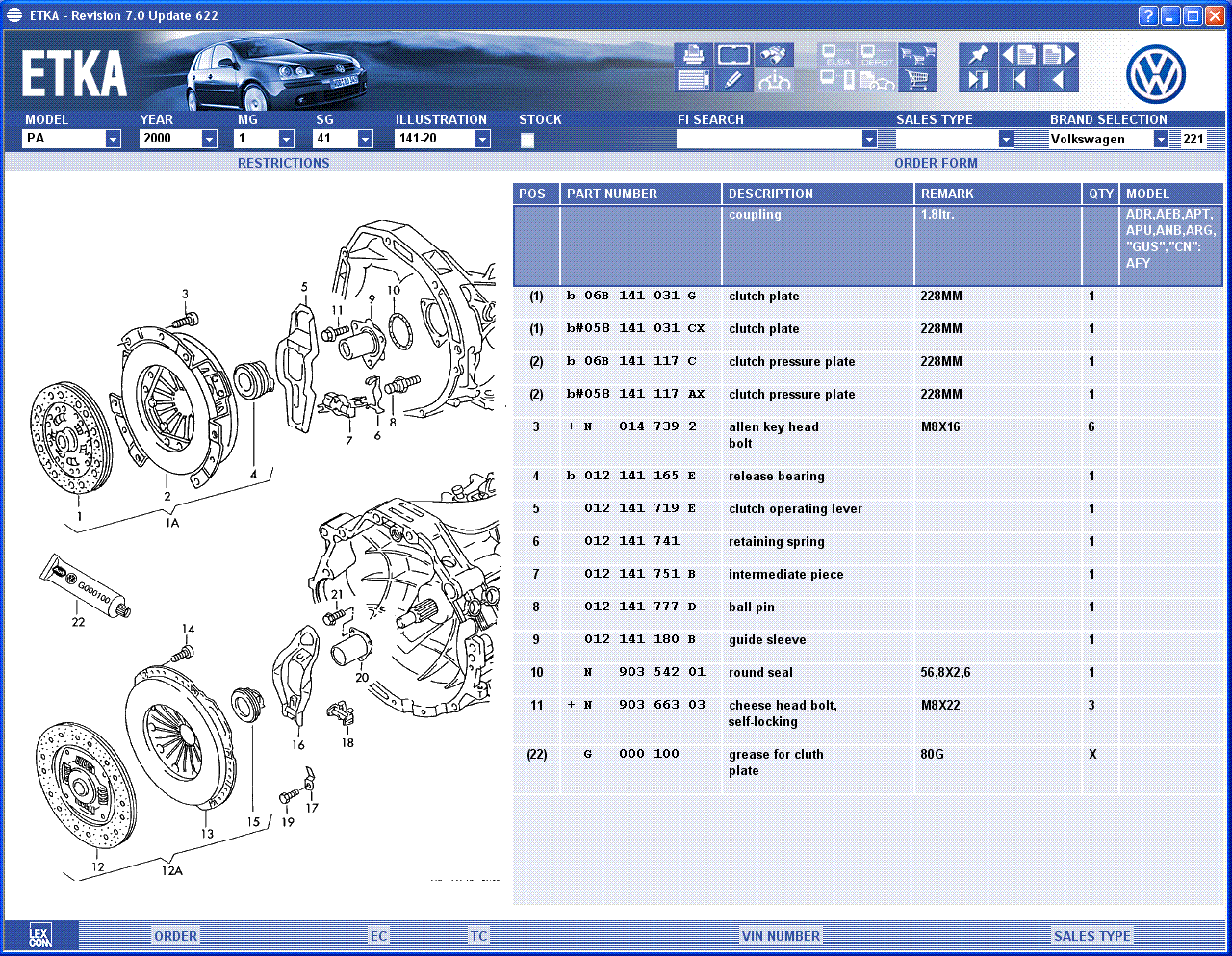Click the frame/screen view icon

coord(733,55)
